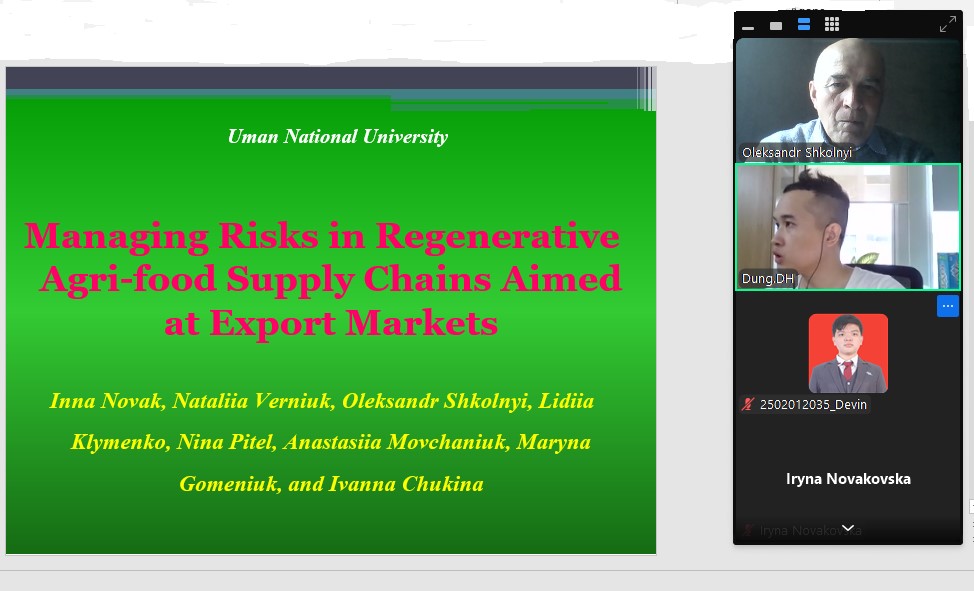This screenshot has height=591, width=974.
Task: Click the yellow author names on slide
Action: click(x=322, y=442)
